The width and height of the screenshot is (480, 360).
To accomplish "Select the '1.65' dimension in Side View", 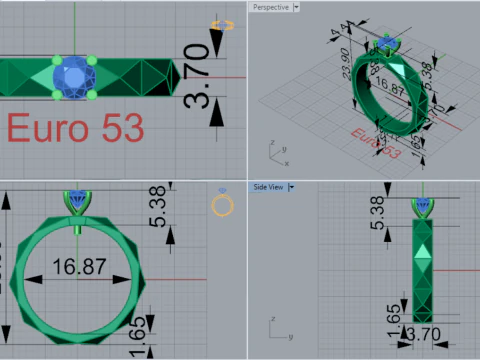I will (393, 320).
